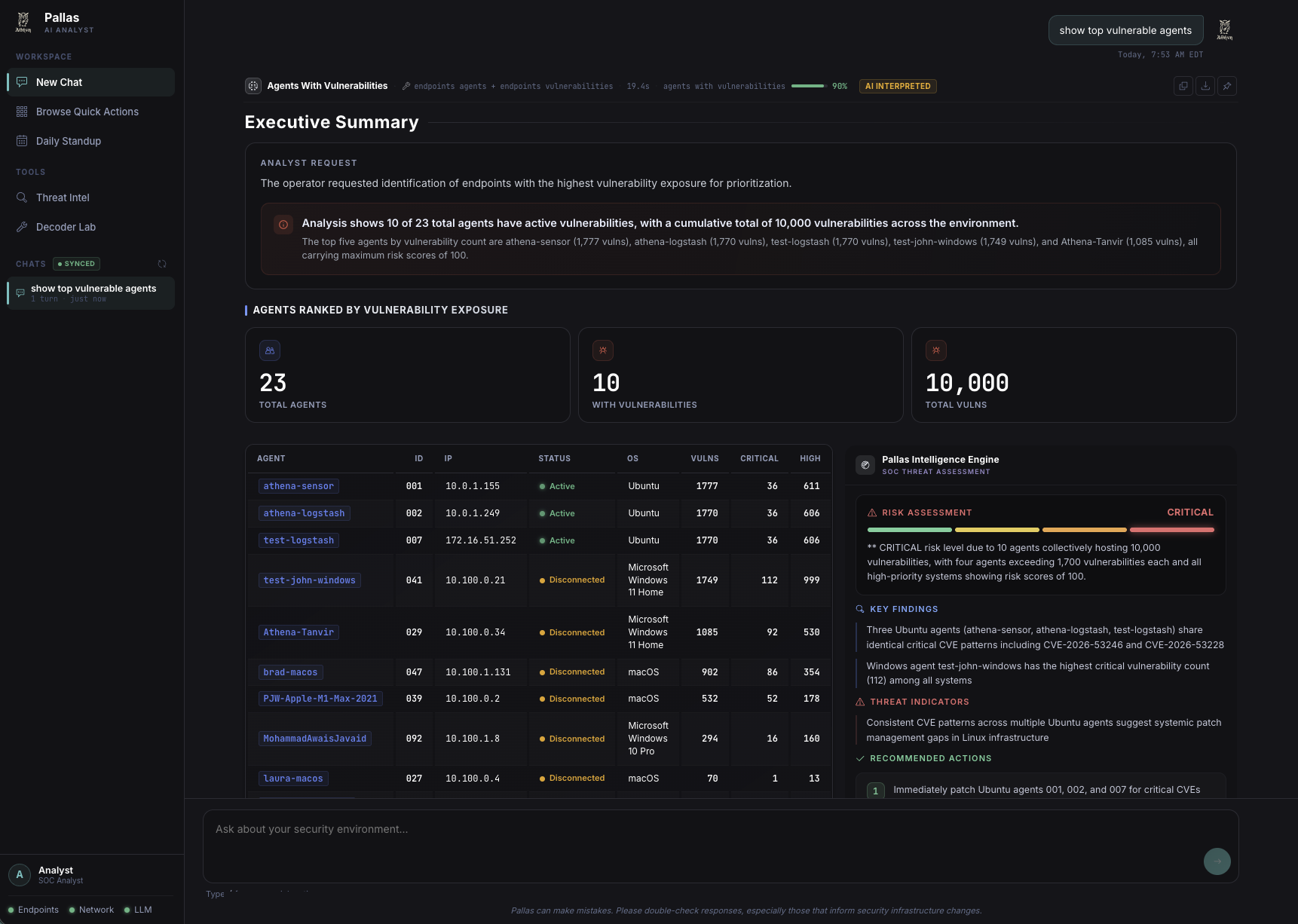Screen dimensions: 1298x924
Task: Click the Active status of athena-sensor
Action: coord(557,486)
